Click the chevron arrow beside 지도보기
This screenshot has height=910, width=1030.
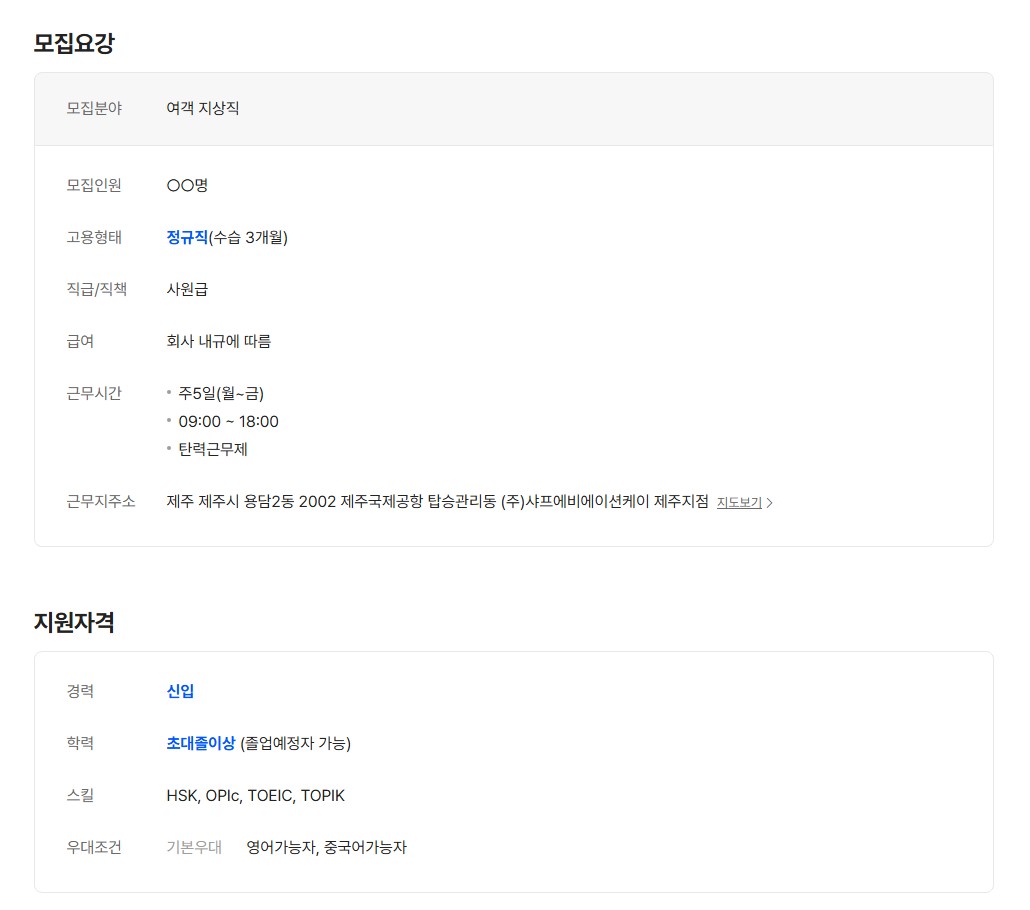point(769,503)
